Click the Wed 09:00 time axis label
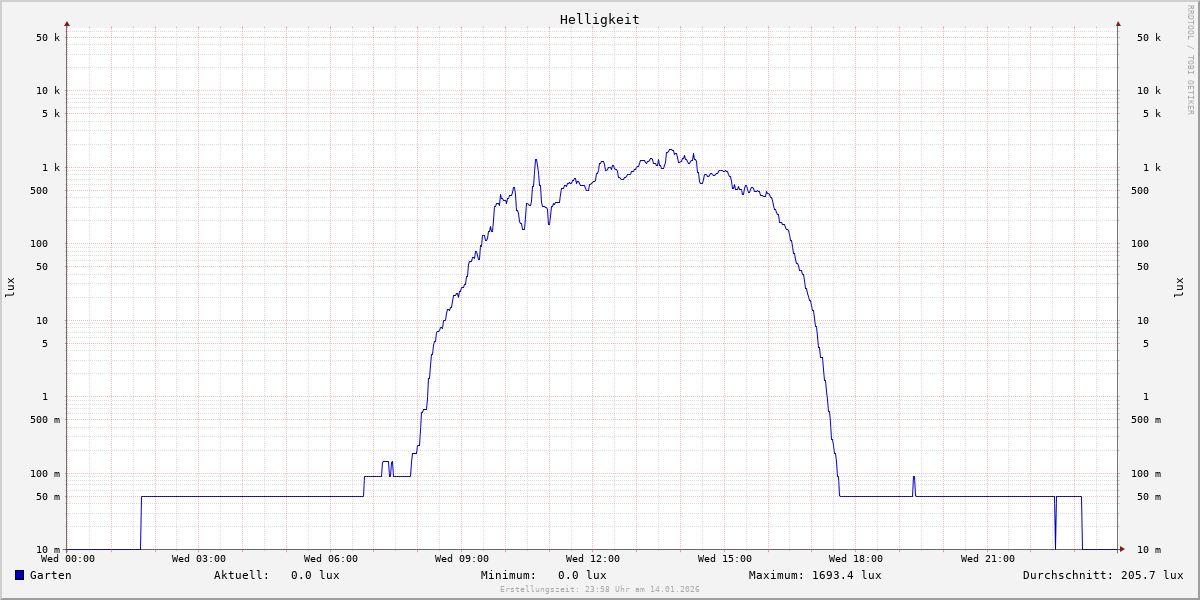This screenshot has height=600, width=1200. pos(462,559)
